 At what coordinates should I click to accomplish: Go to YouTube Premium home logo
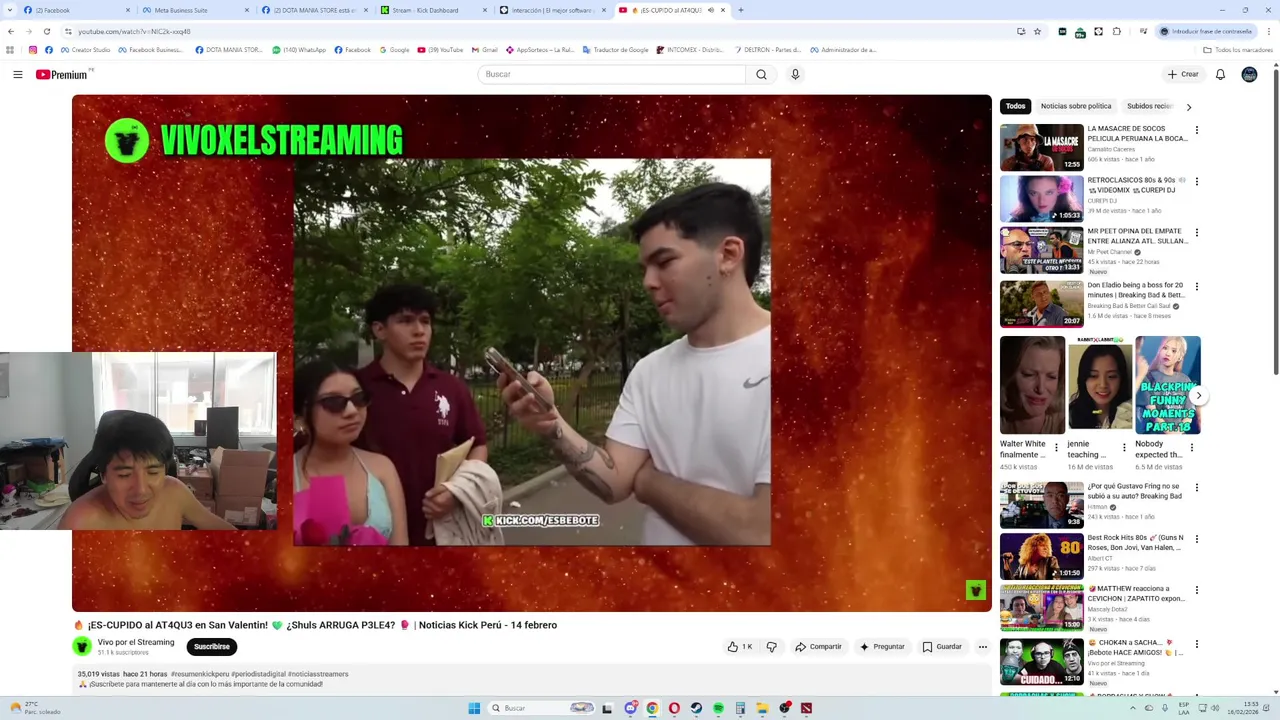(x=62, y=74)
